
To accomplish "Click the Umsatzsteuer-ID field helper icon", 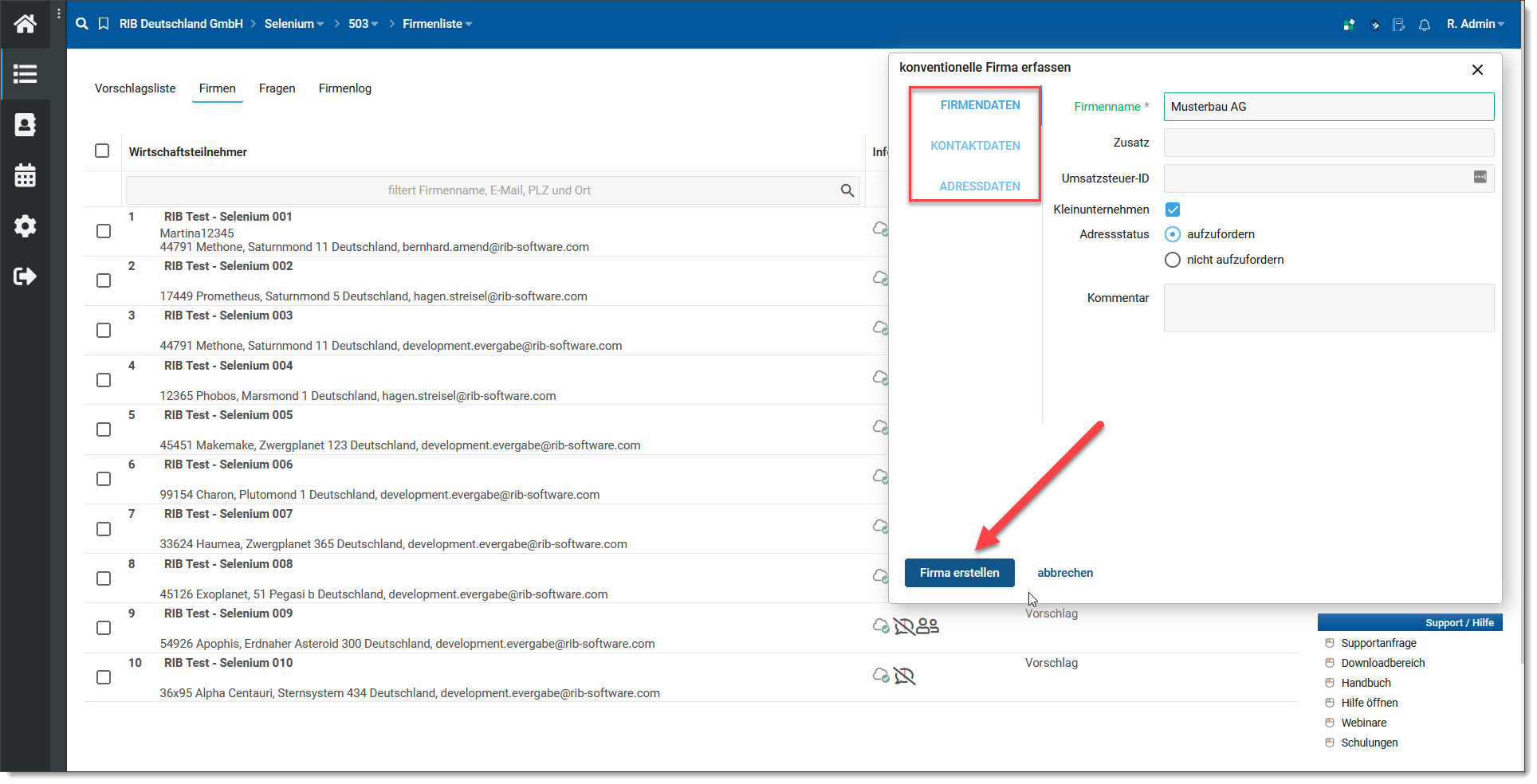I will tap(1480, 177).
